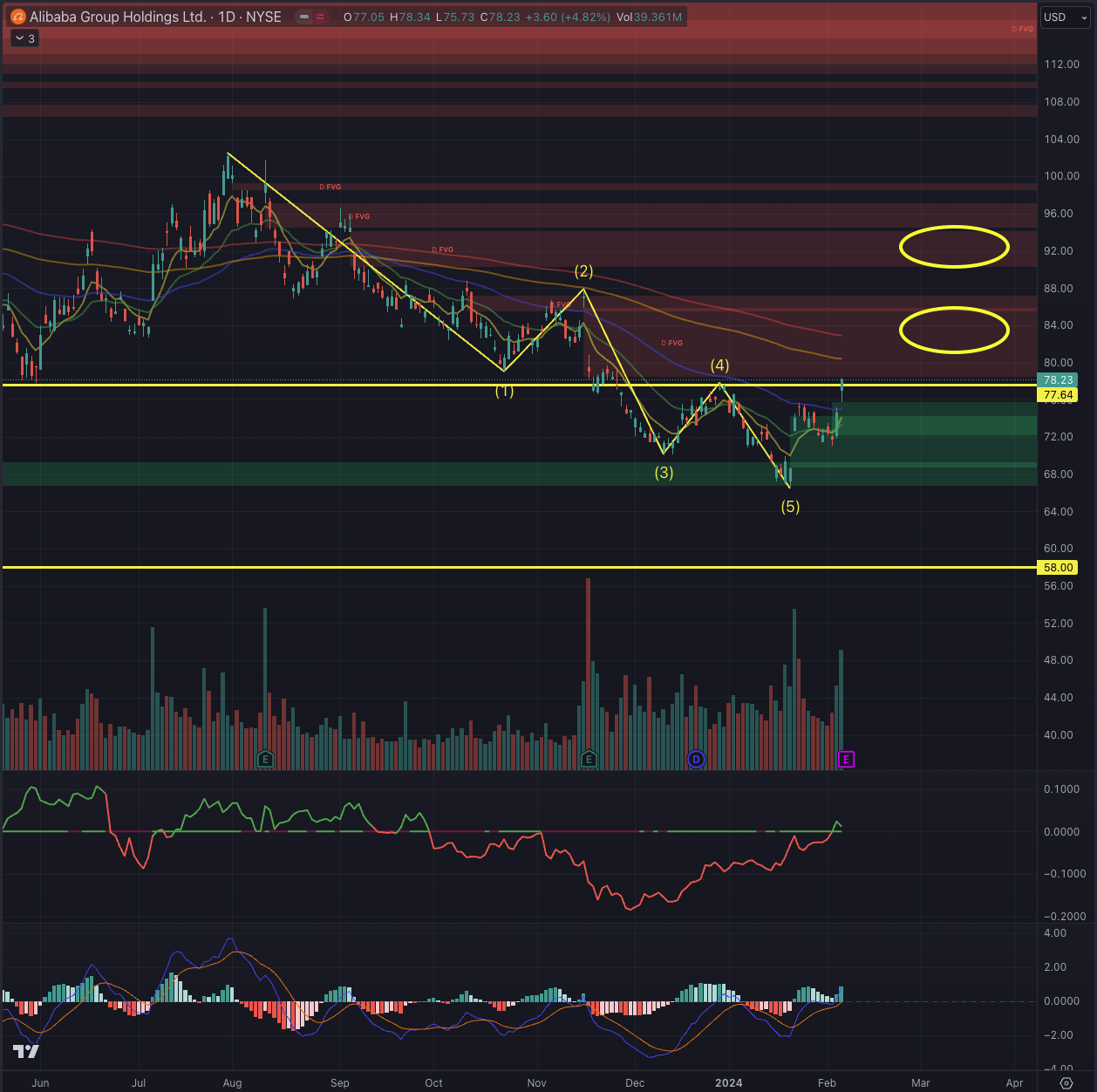Select the NYSE exchange label
This screenshot has width=1097, height=1092.
[263, 16]
